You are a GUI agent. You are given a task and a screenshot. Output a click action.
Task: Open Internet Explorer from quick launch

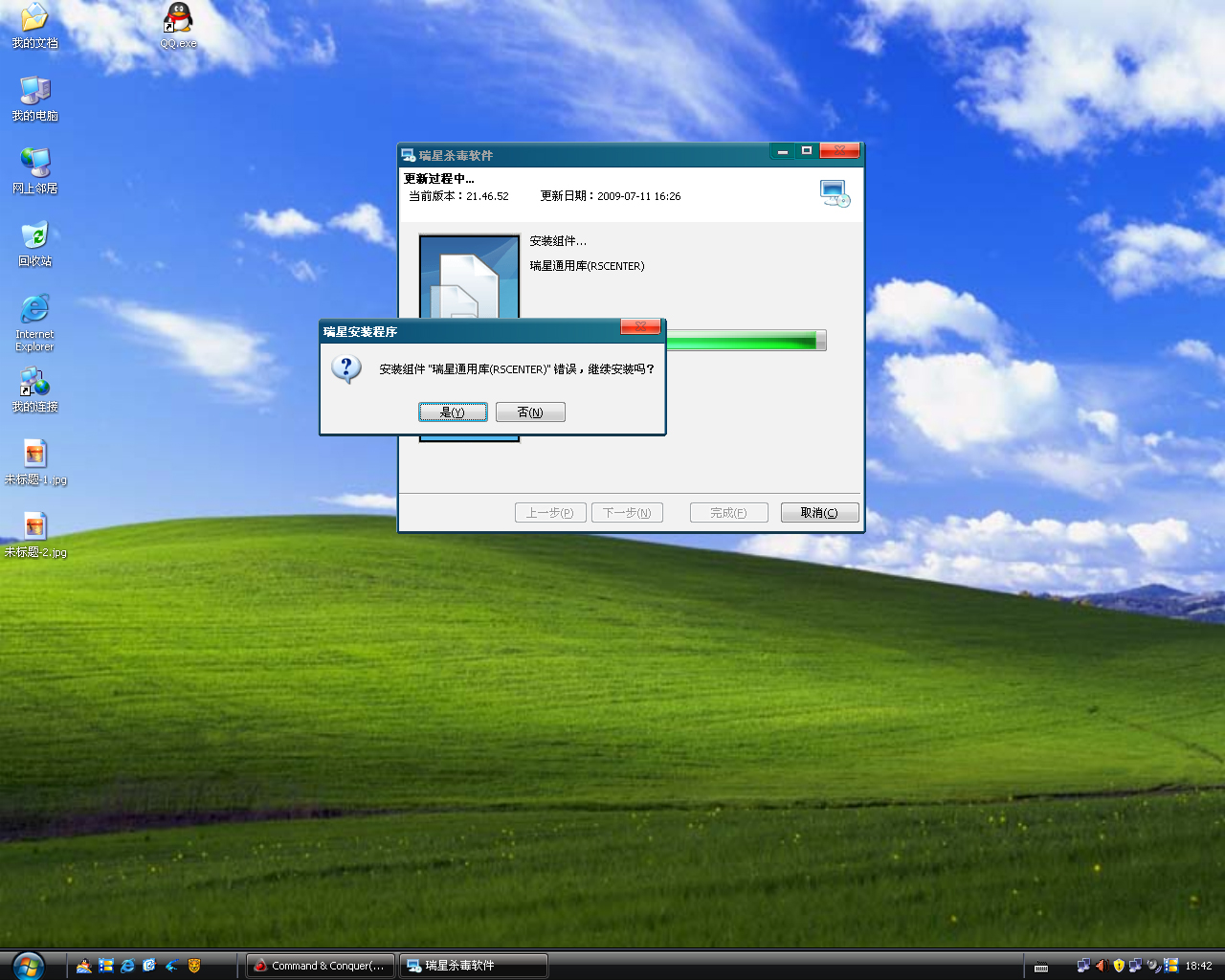pos(127,966)
